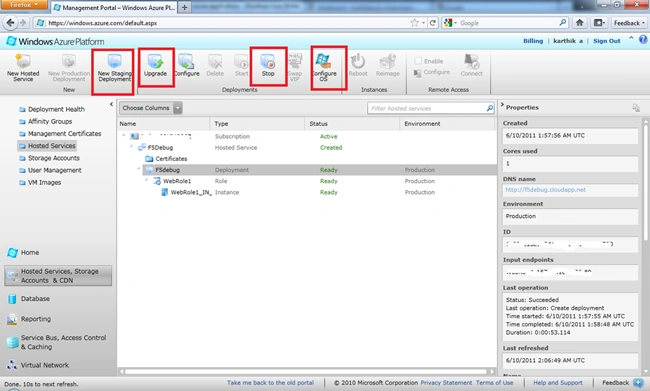
Task: Reload the page in Firefox
Action: pos(432,23)
